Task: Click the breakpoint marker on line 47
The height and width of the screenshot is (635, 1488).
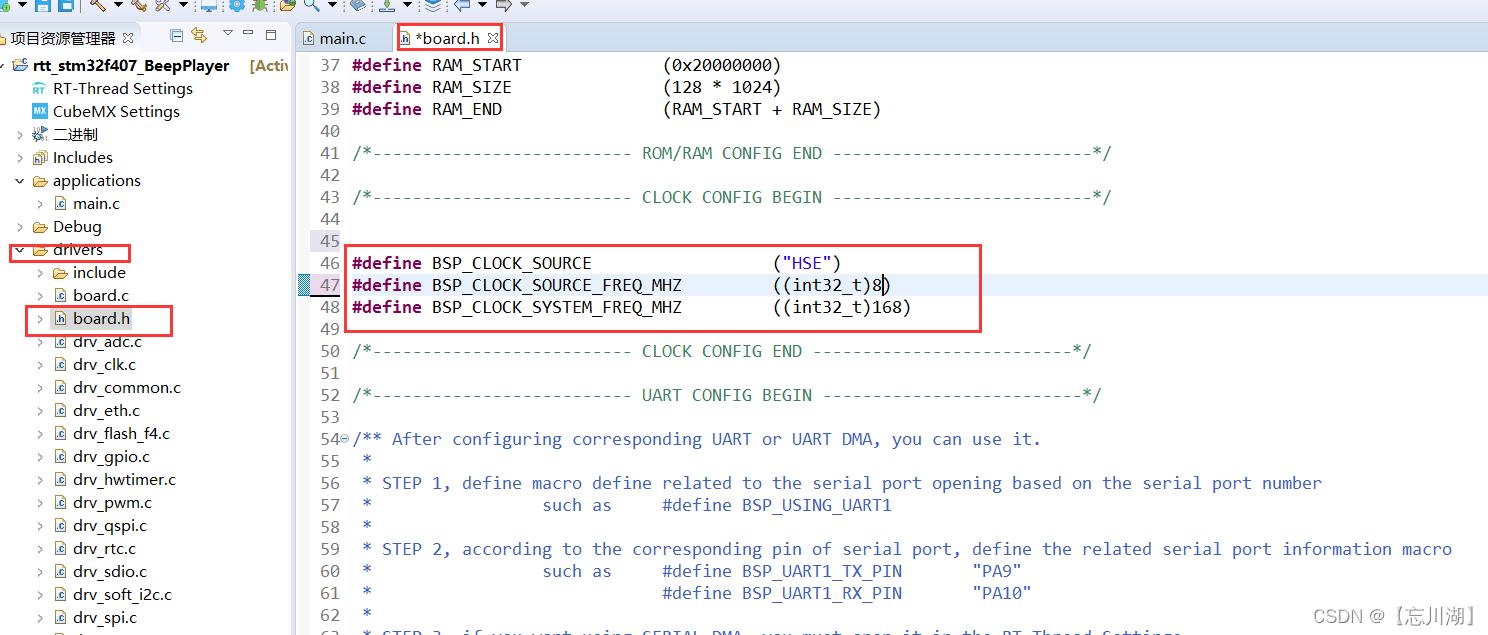Action: coord(302,285)
